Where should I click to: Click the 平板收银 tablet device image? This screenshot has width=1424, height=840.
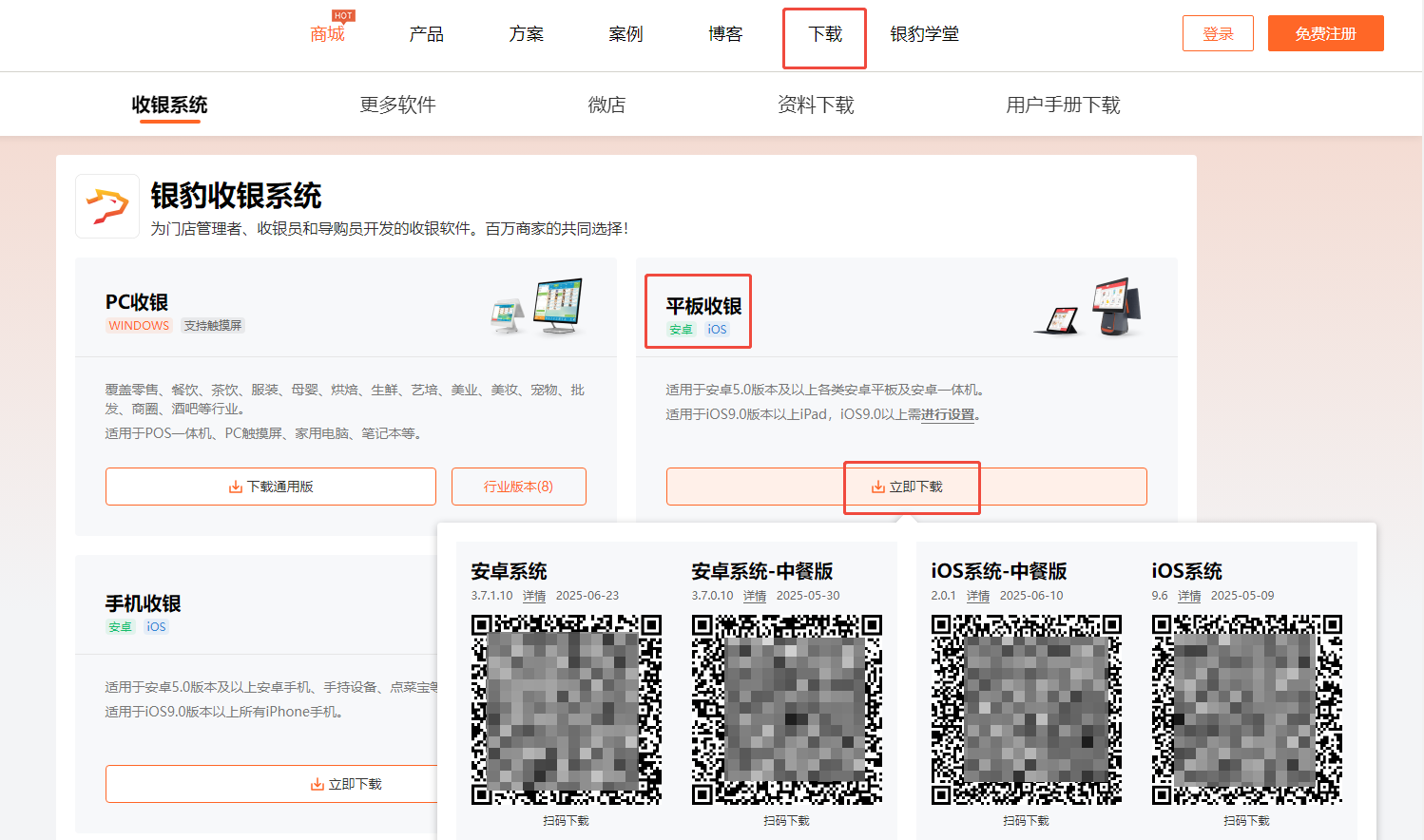click(x=1089, y=307)
